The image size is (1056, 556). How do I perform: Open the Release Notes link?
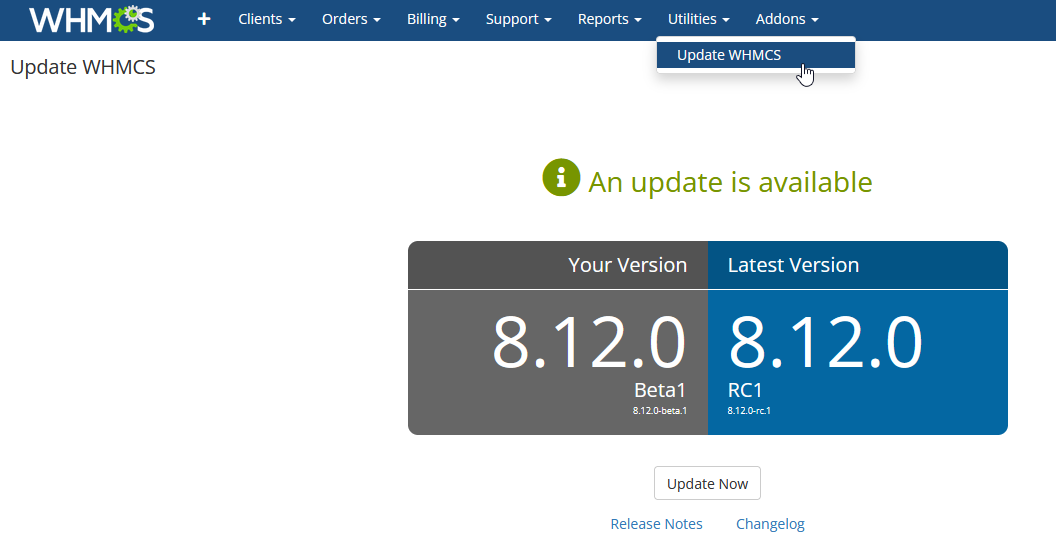[x=656, y=524]
